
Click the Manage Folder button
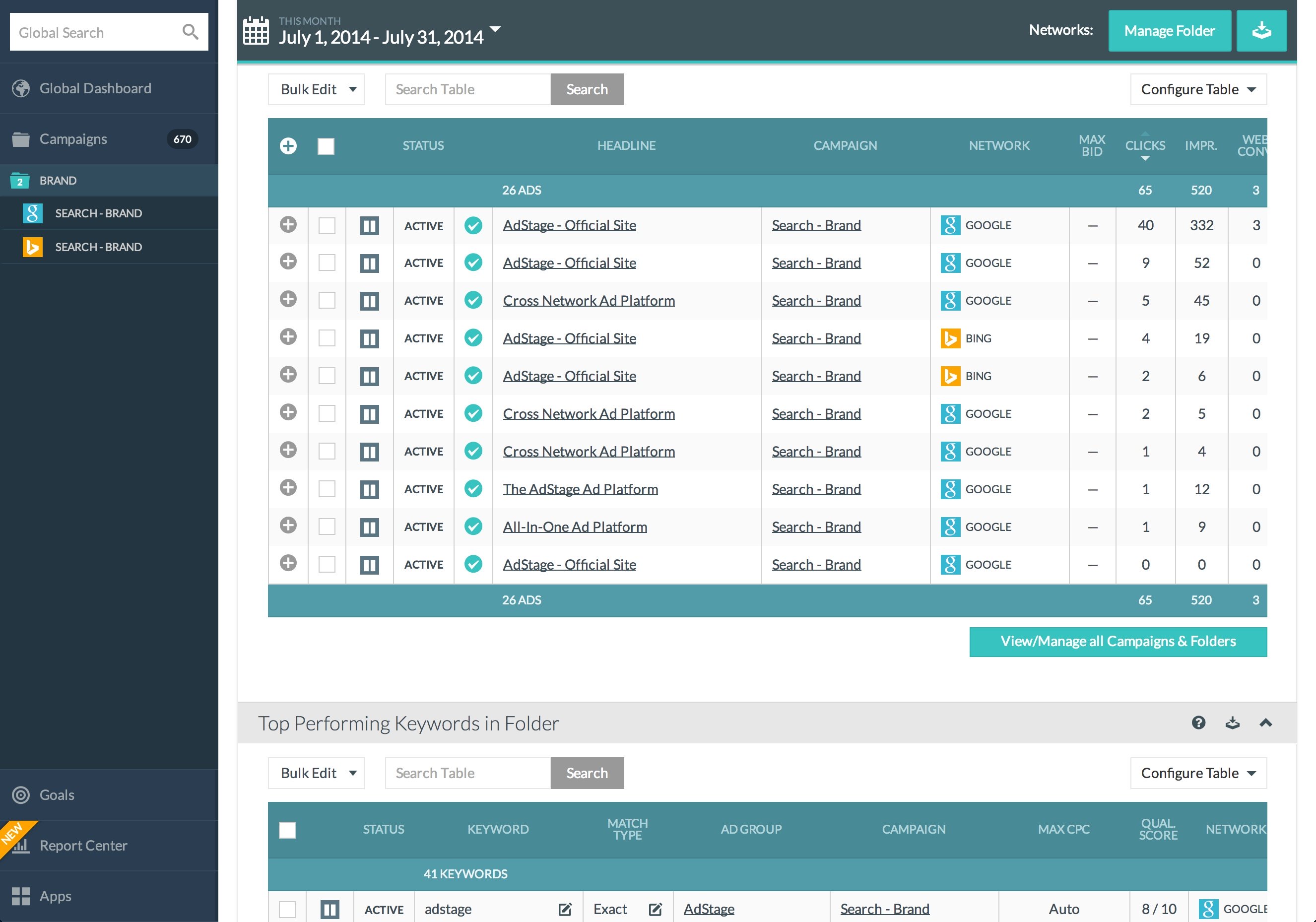(x=1169, y=30)
